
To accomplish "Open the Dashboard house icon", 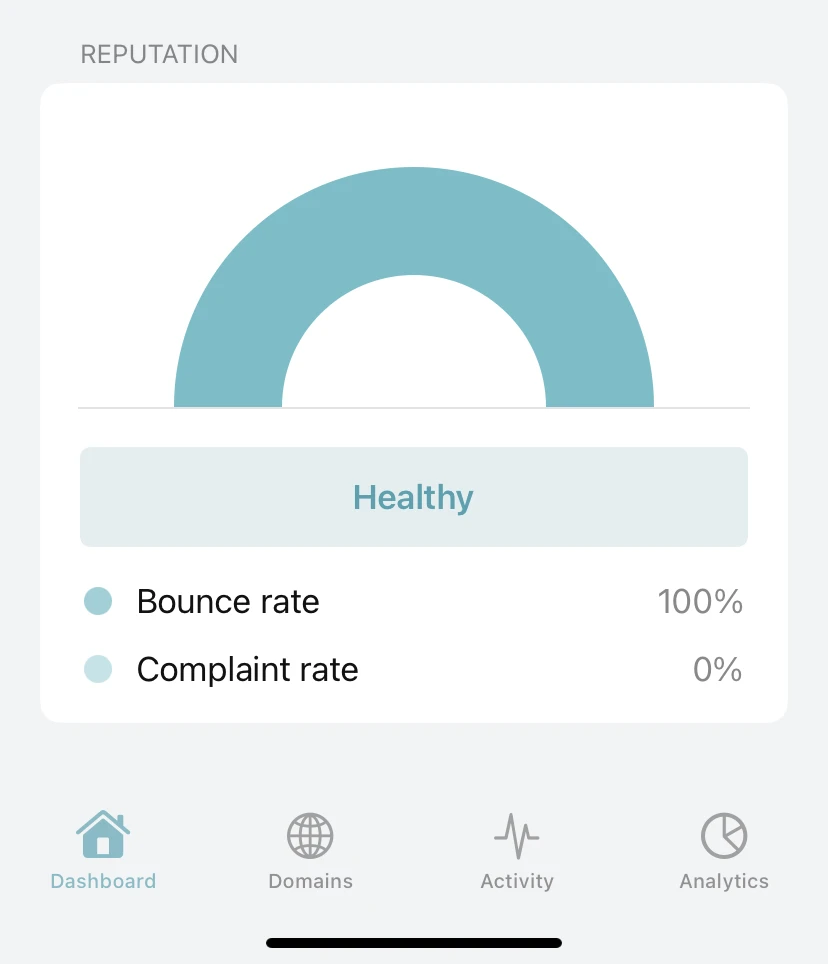I will coord(103,834).
